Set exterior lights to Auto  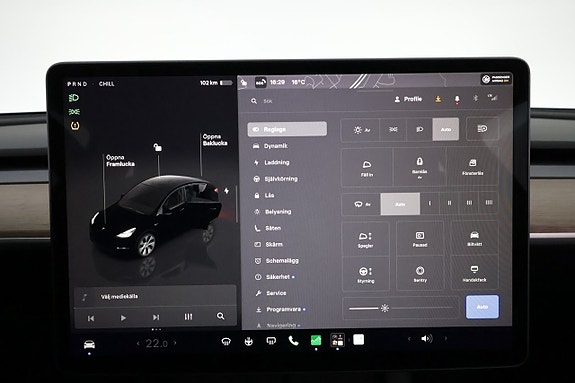446,129
